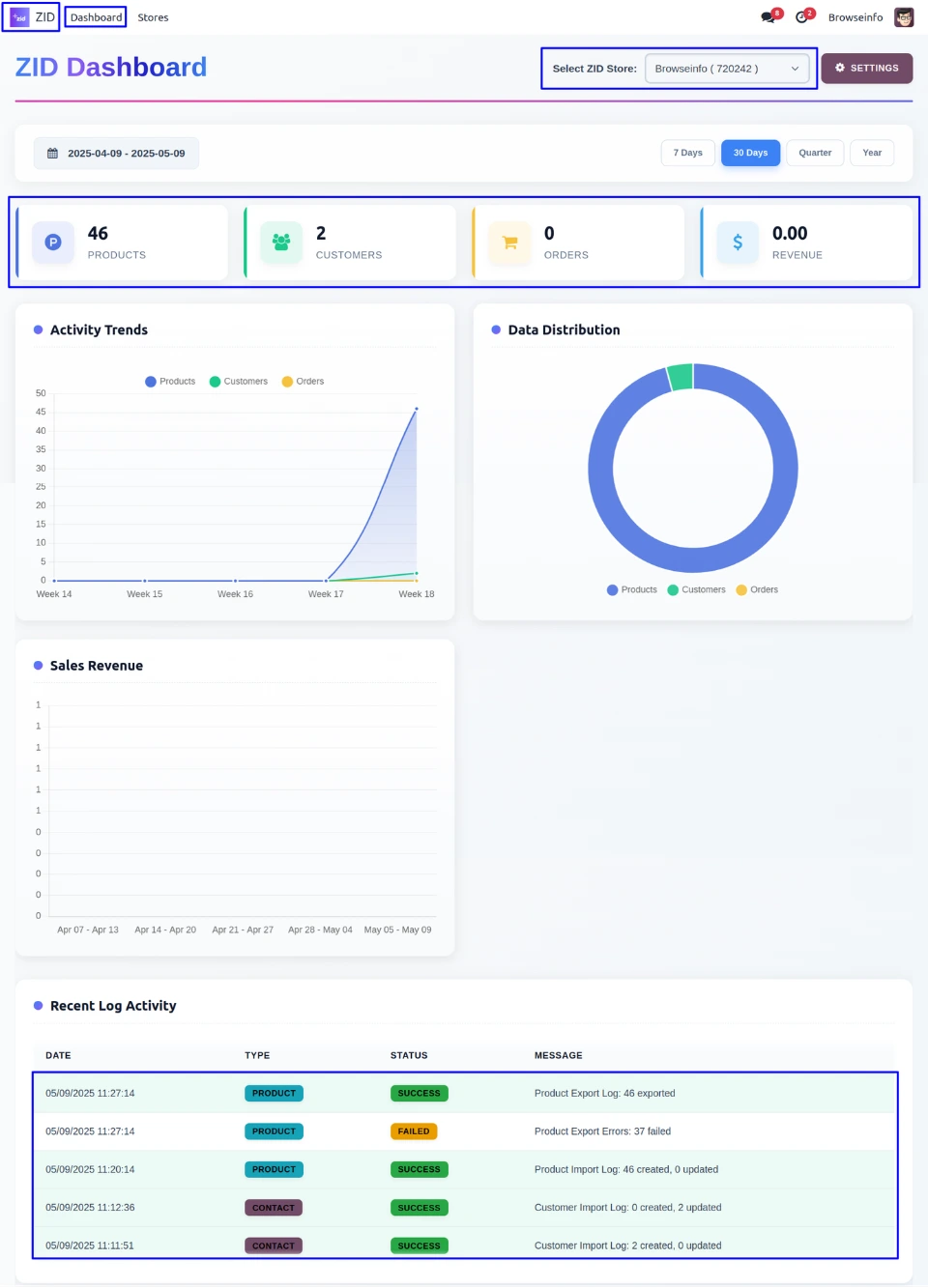Viewport: 928px width, 1288px height.
Task: Click the Activity Trends heading
Action: click(x=99, y=329)
